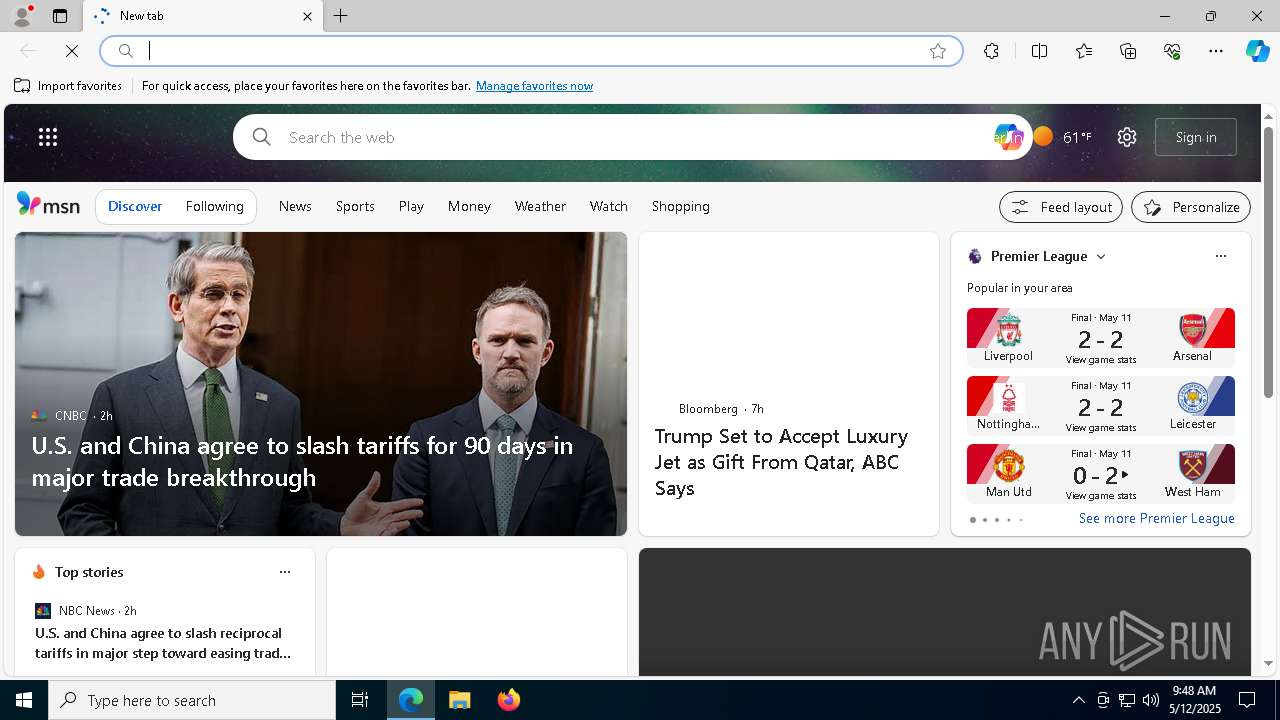This screenshot has height=720, width=1280.
Task: Expand the Premier League dropdown chevron
Action: tap(1101, 257)
